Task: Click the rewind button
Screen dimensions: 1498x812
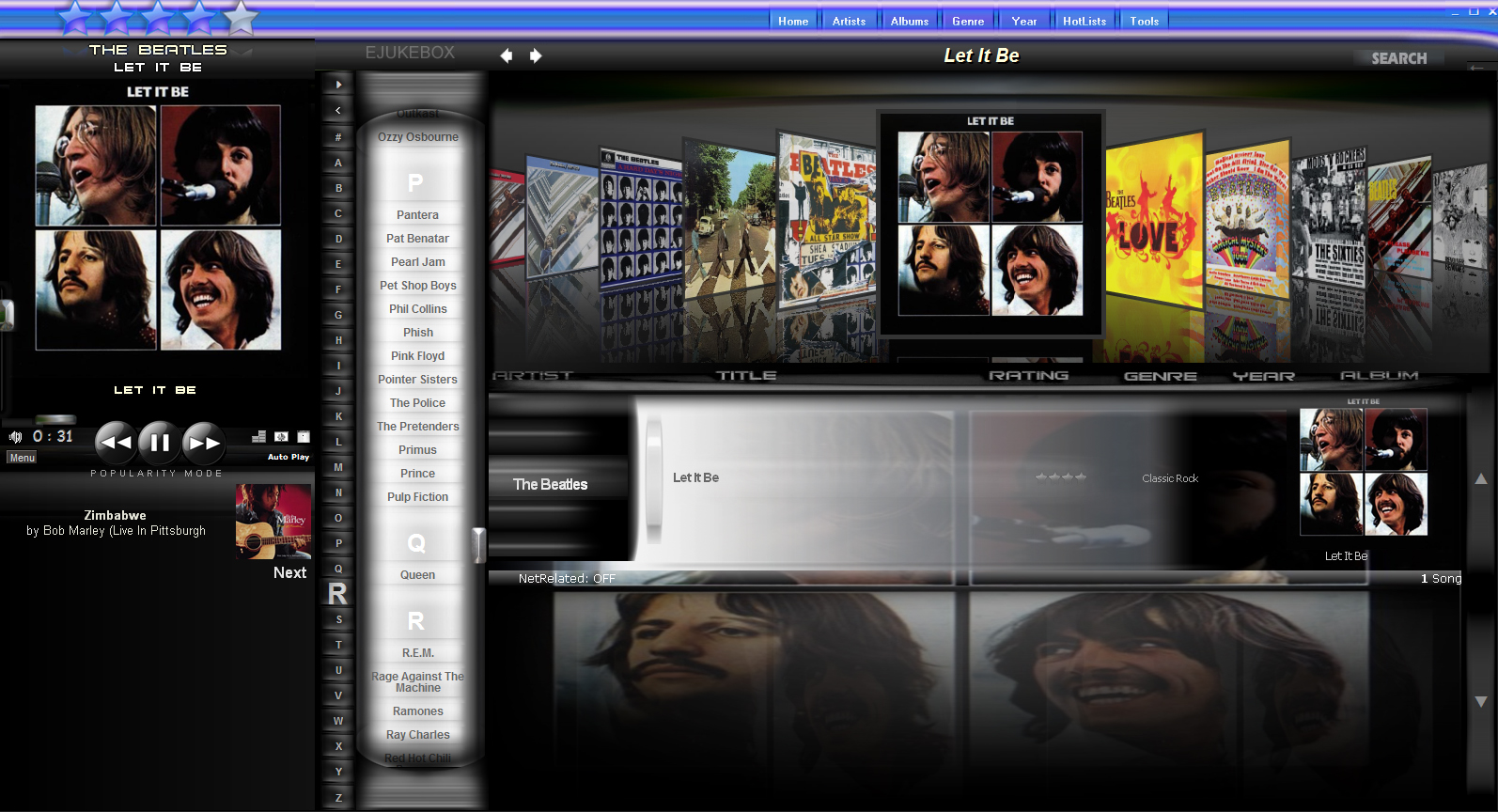Action: click(x=117, y=442)
